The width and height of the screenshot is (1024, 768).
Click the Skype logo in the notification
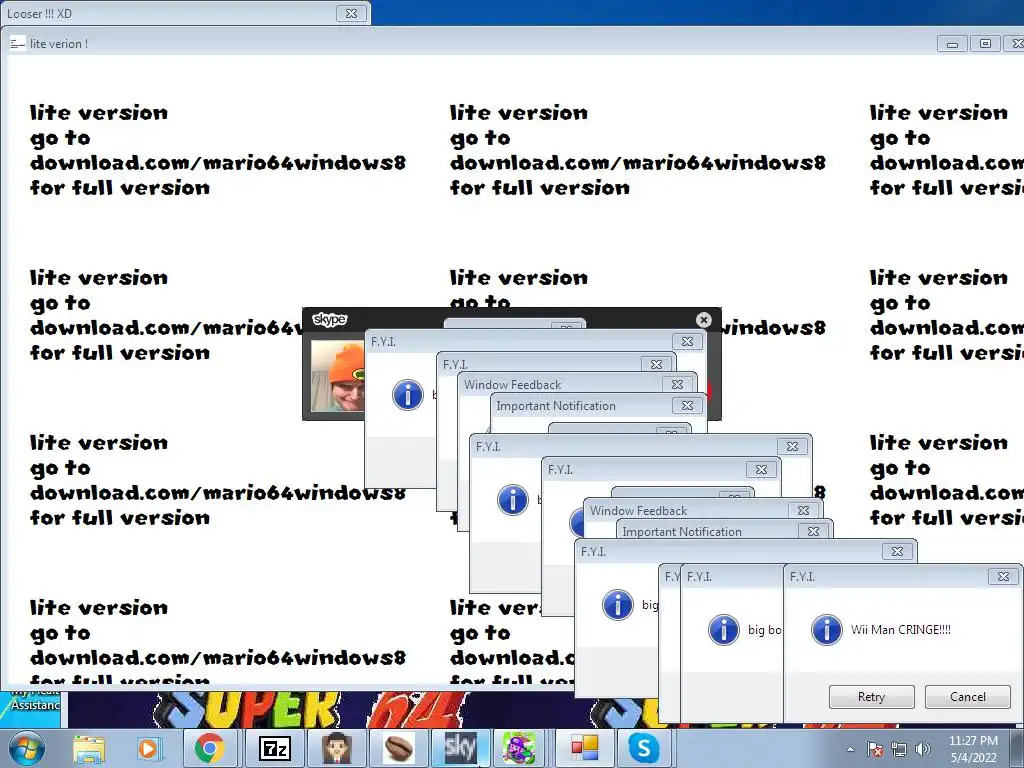pyautogui.click(x=330, y=319)
